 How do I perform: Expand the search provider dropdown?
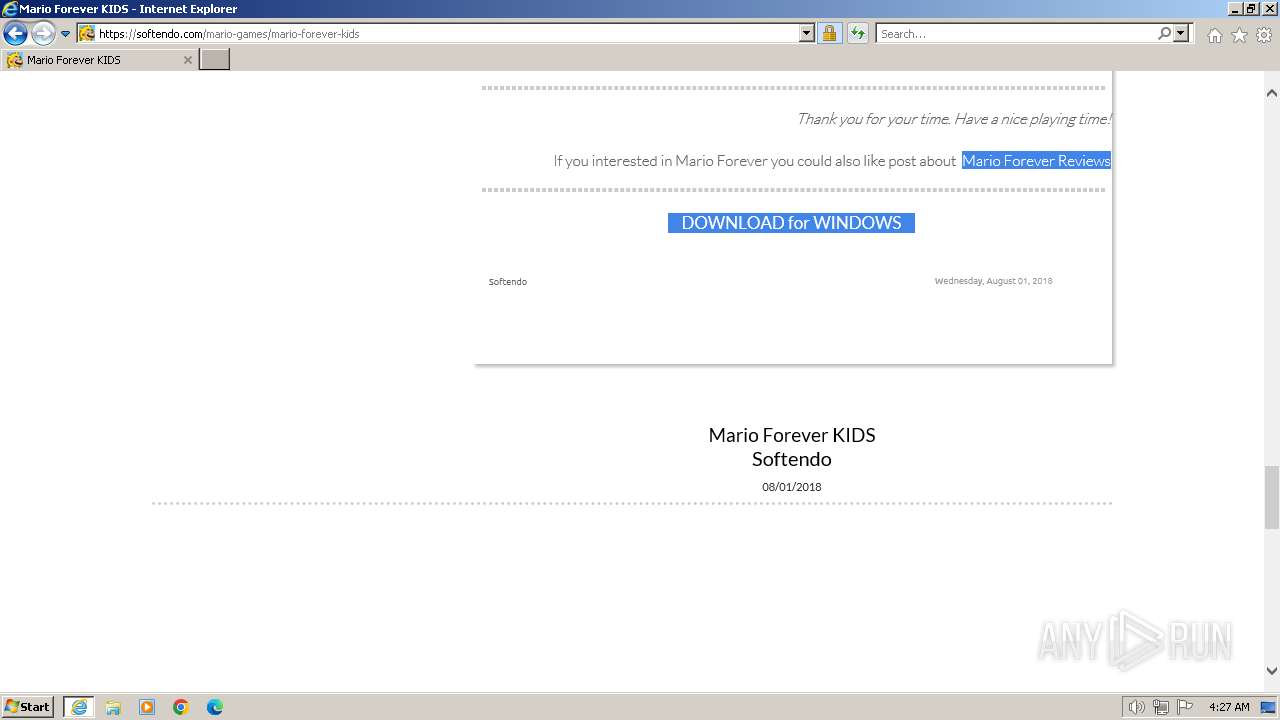(x=1181, y=33)
